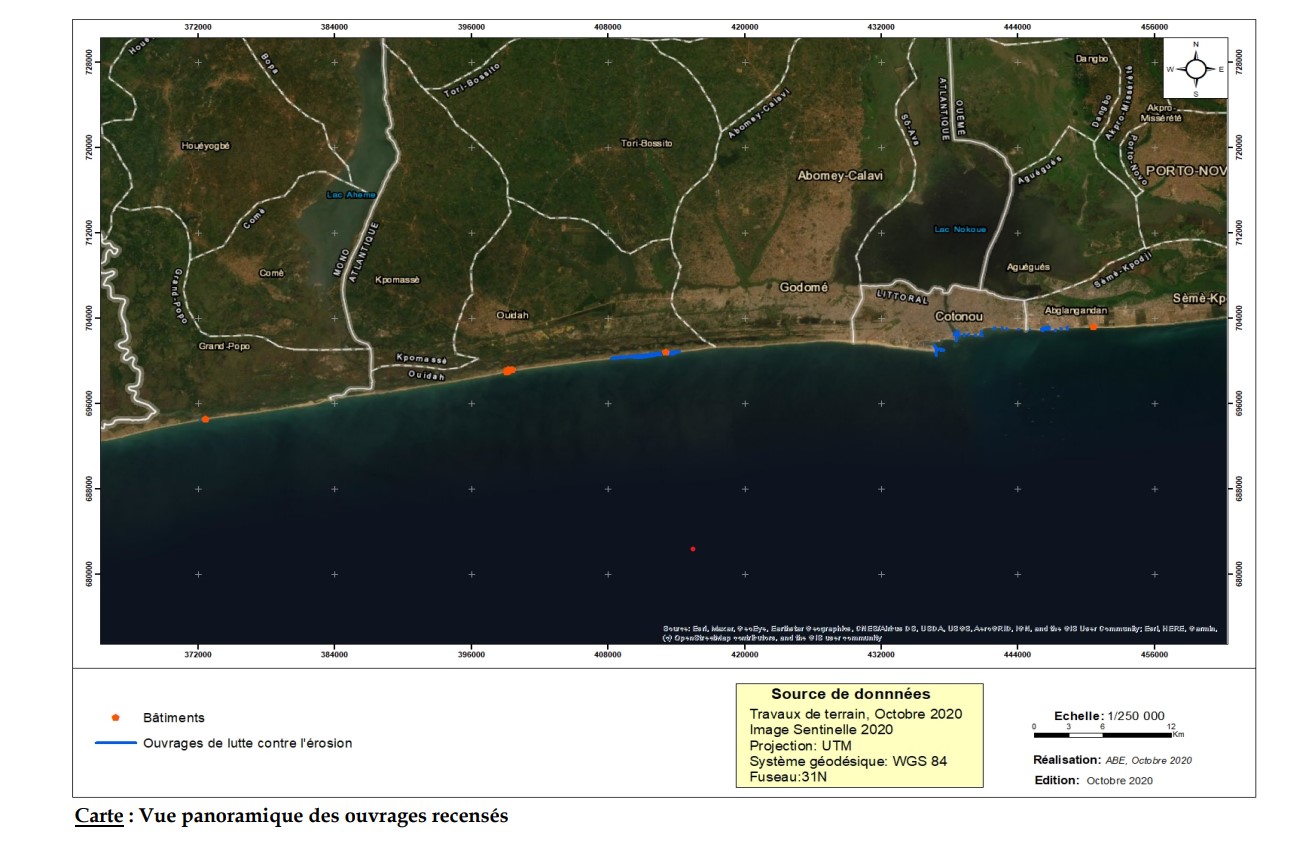
Task: Click the Abomey-Calavi map label
Action: pos(840,176)
